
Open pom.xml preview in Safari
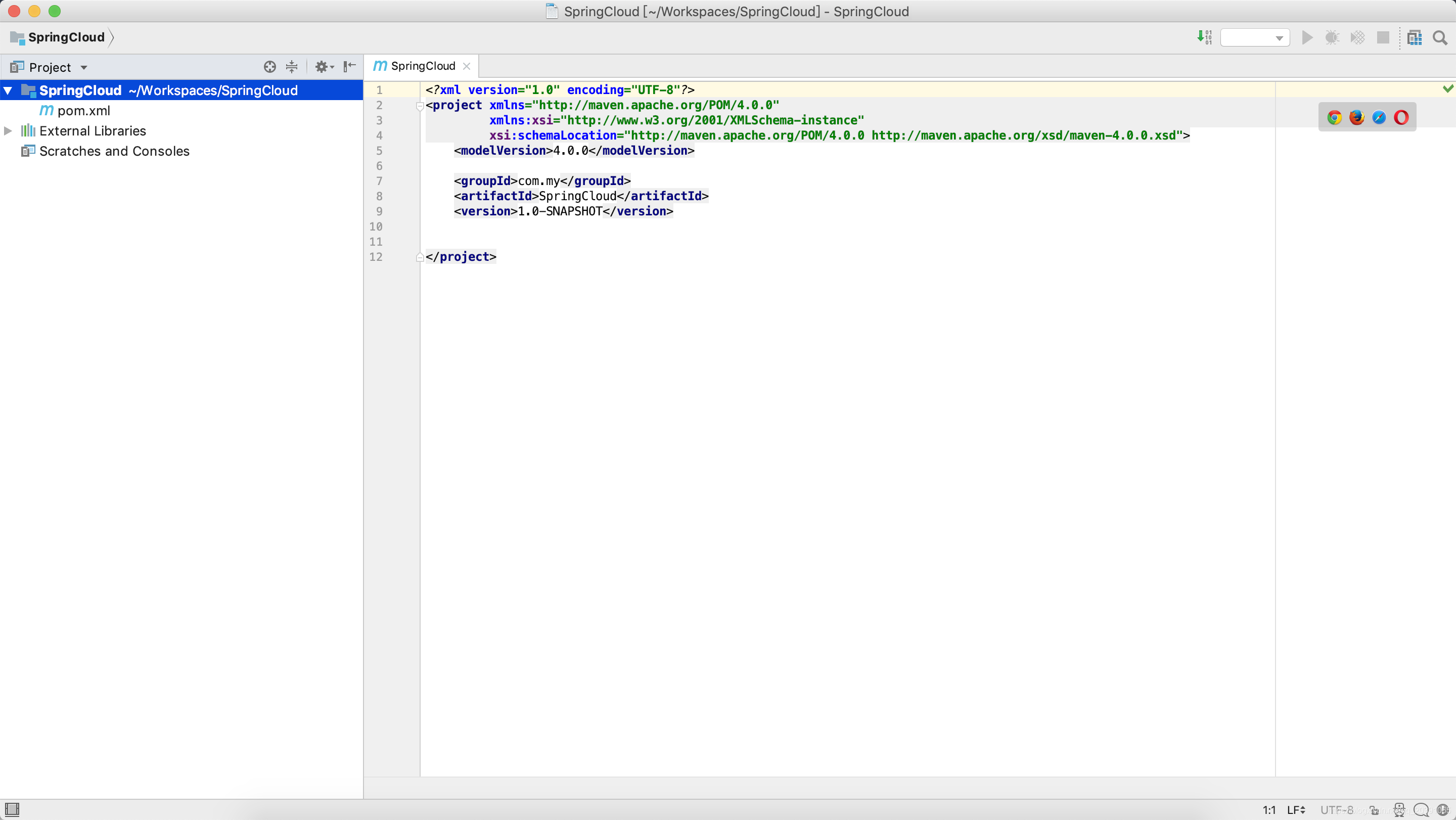click(1379, 117)
